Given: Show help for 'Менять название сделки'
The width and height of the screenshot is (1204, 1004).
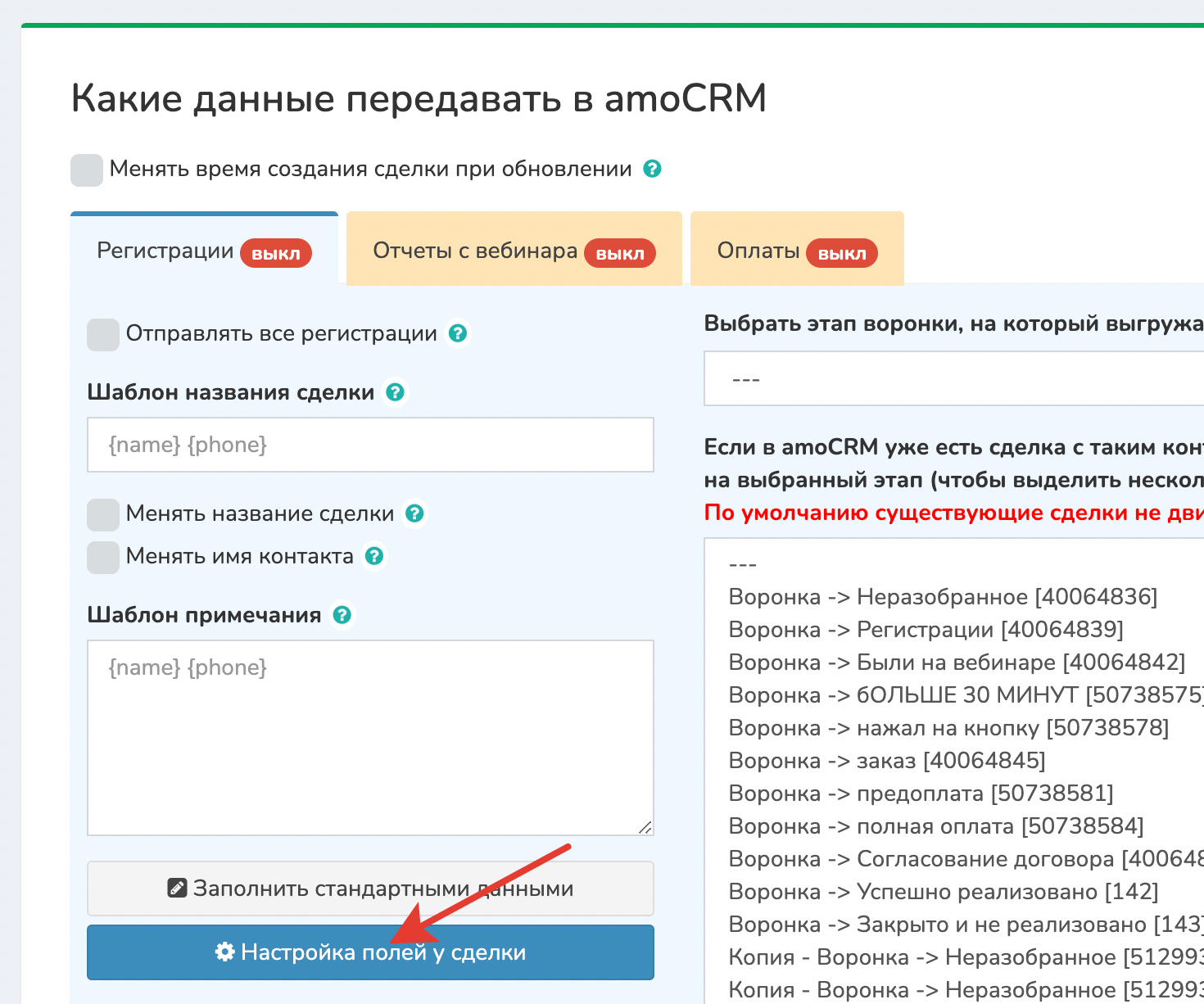Looking at the screenshot, I should click(x=415, y=513).
